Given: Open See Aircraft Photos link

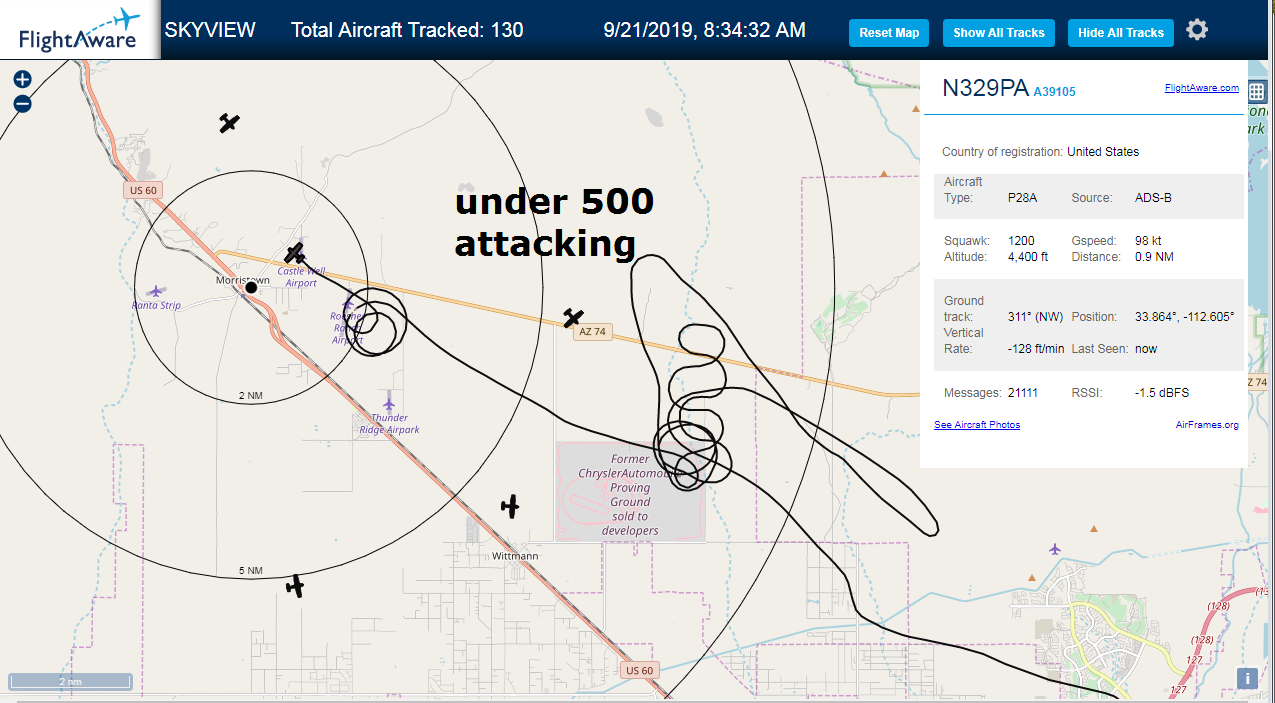Looking at the screenshot, I should (977, 425).
